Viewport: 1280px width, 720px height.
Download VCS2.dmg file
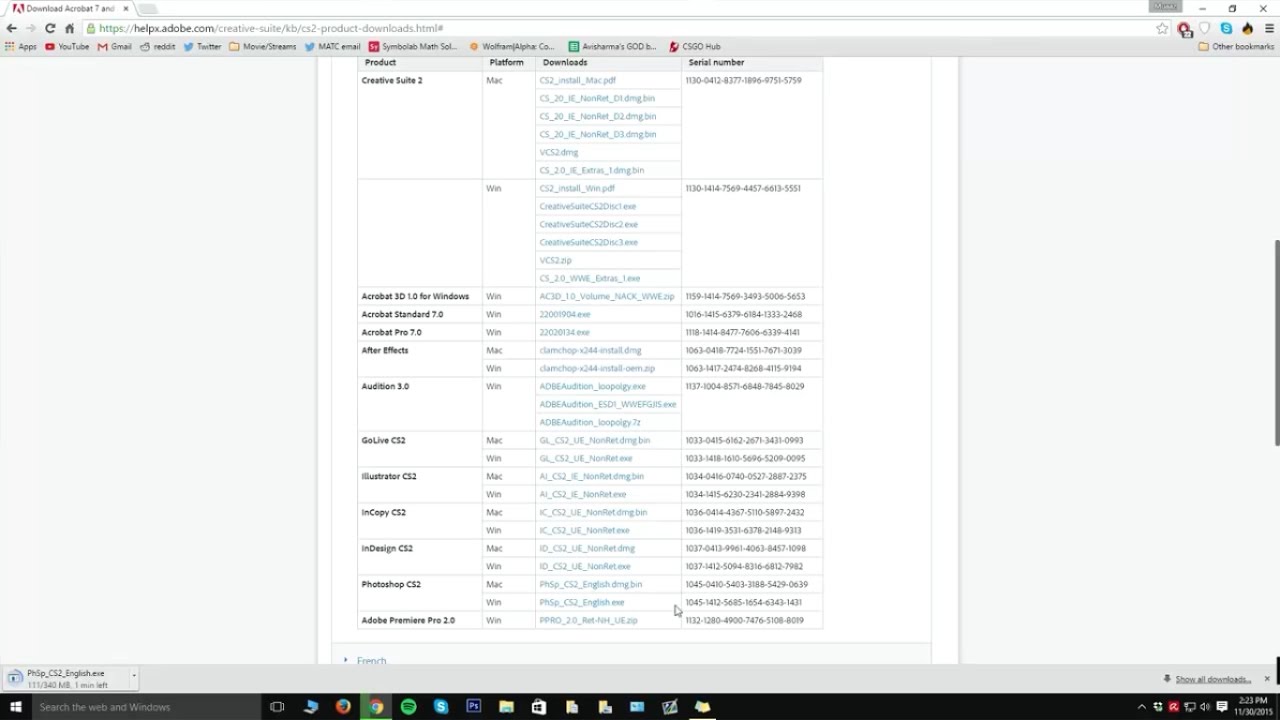(x=558, y=152)
